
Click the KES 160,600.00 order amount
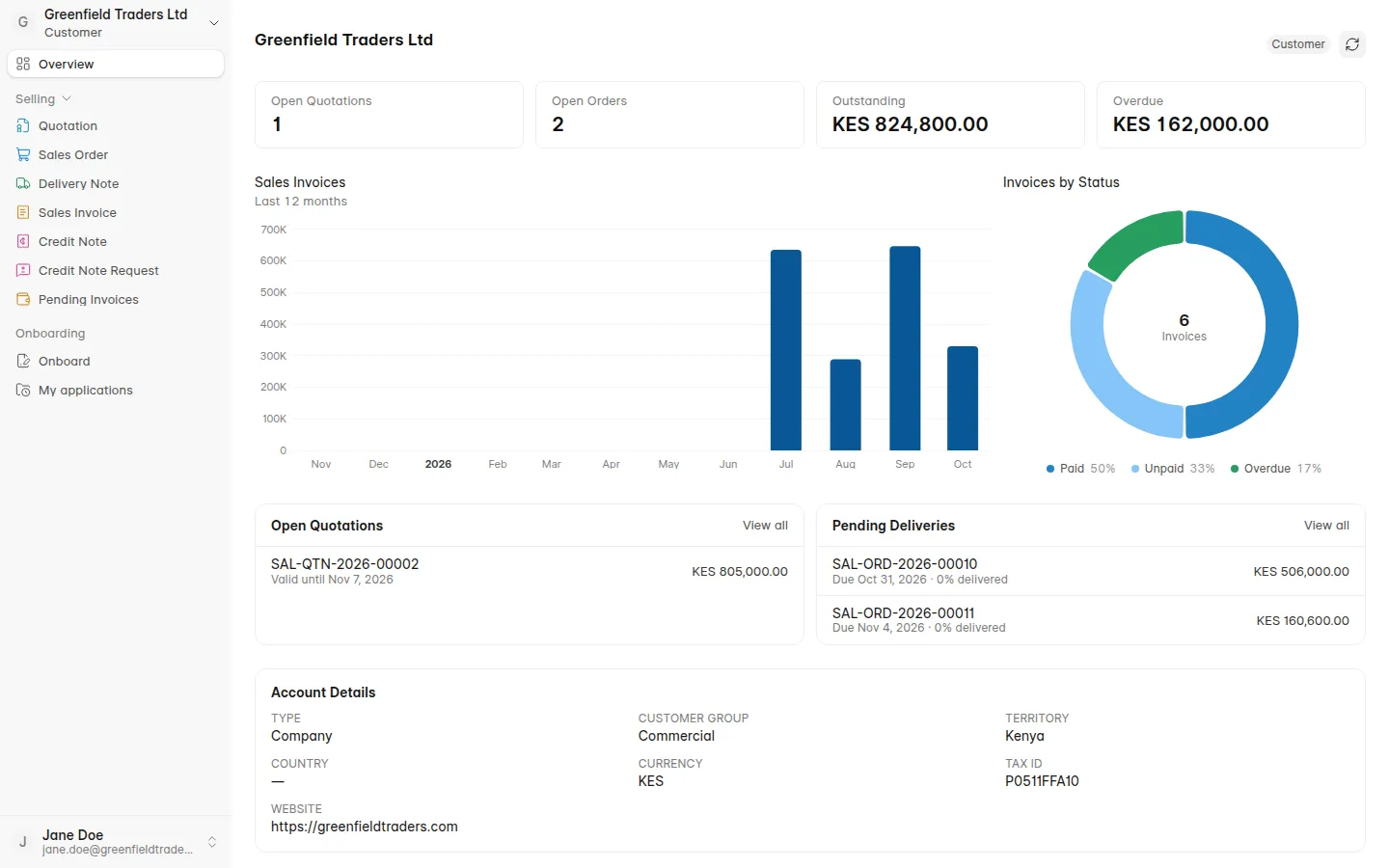point(1302,621)
